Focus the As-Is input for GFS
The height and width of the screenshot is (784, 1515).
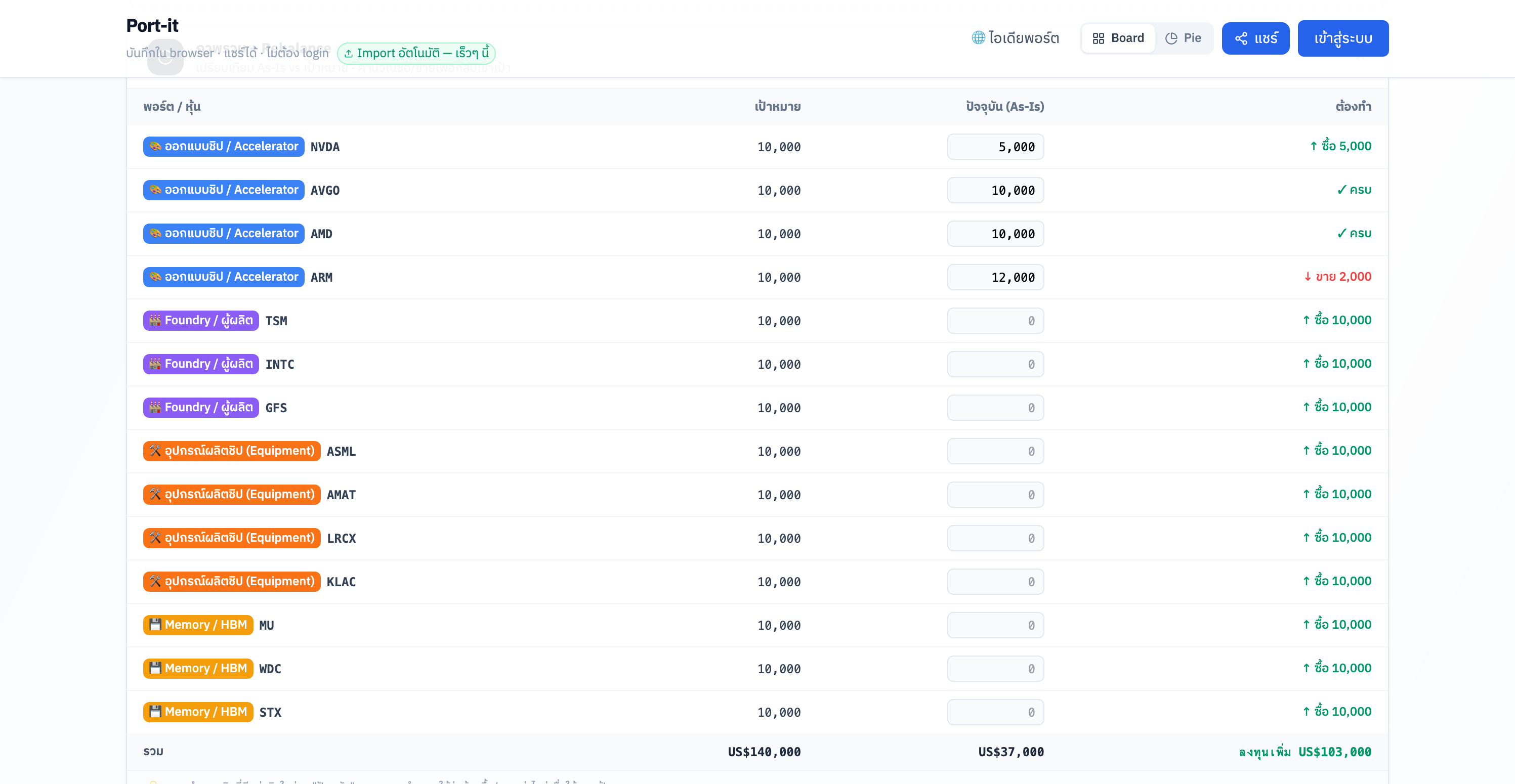pos(996,408)
